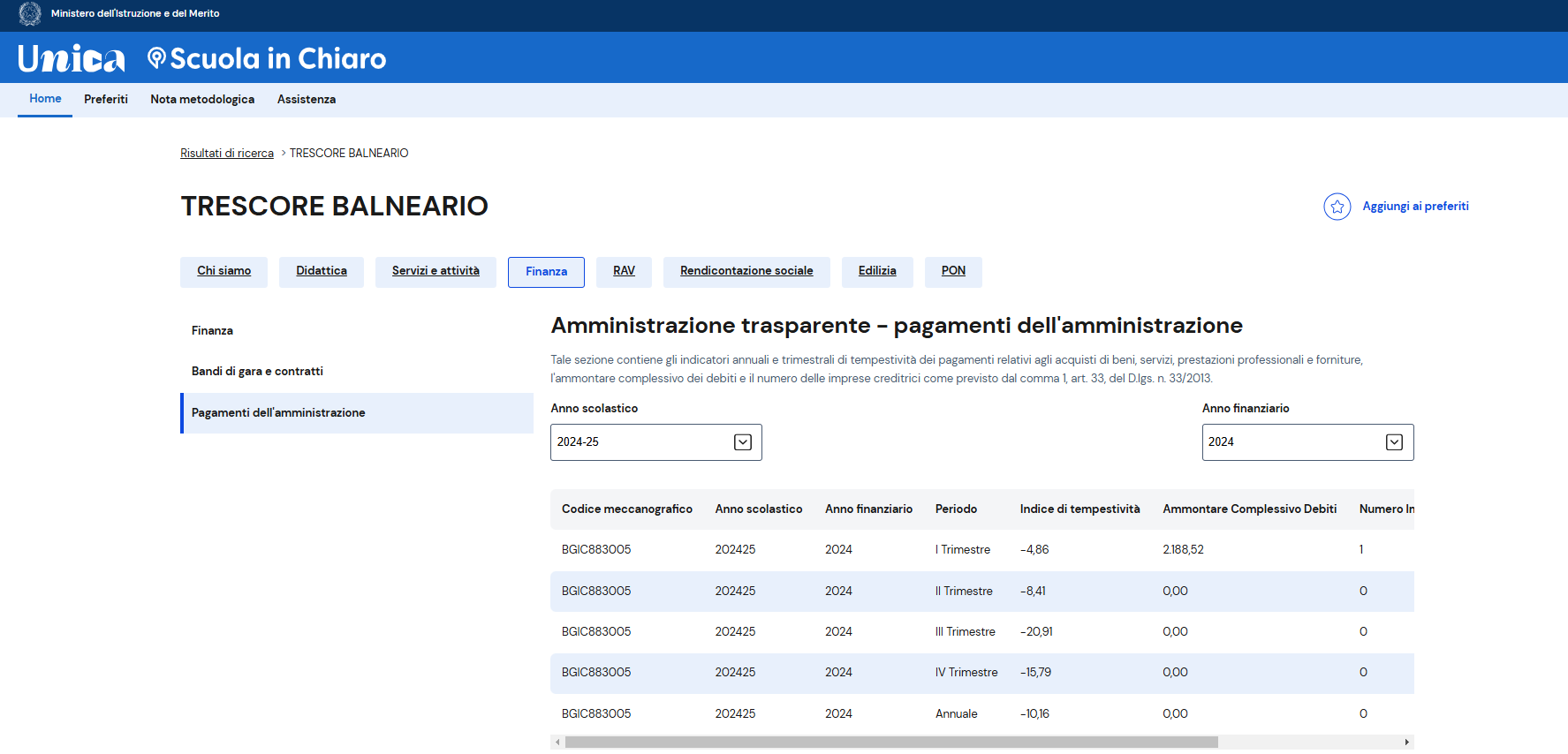Open the Preferiti menu item
The height and width of the screenshot is (754, 1568).
[106, 100]
